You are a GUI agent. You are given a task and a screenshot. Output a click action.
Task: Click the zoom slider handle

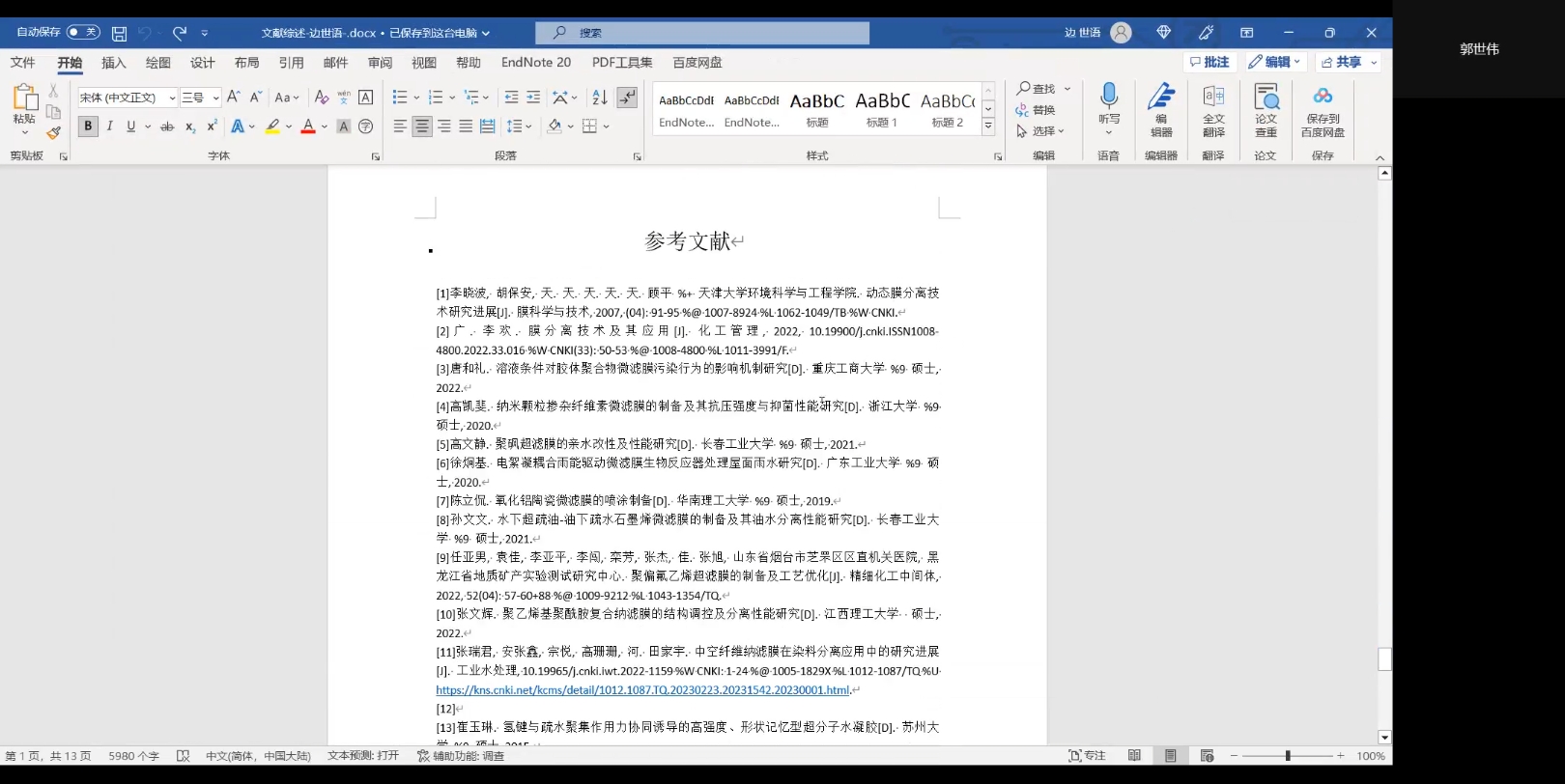[1288, 756]
